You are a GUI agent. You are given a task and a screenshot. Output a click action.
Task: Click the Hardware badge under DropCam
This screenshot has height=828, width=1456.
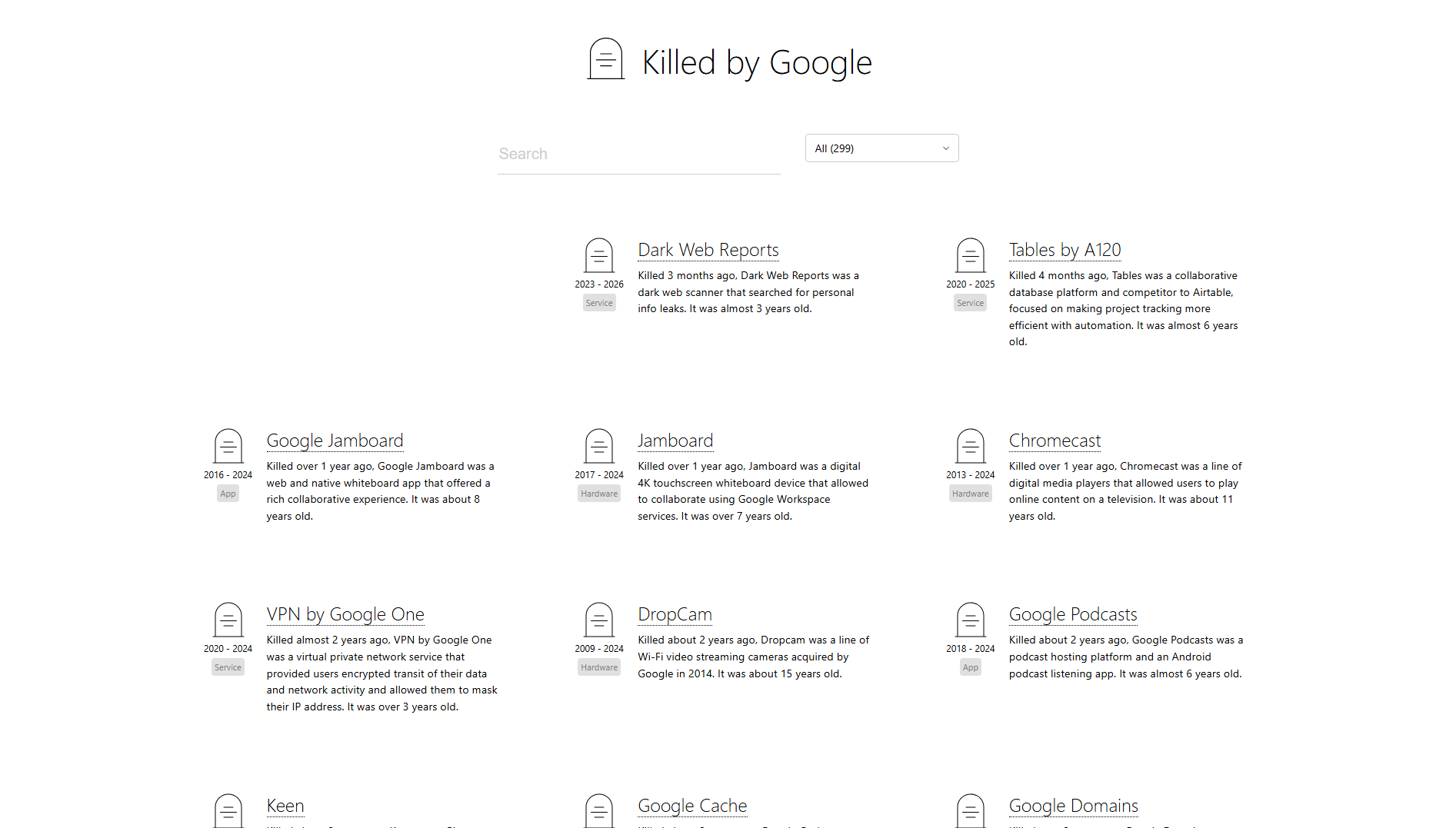[x=599, y=667]
